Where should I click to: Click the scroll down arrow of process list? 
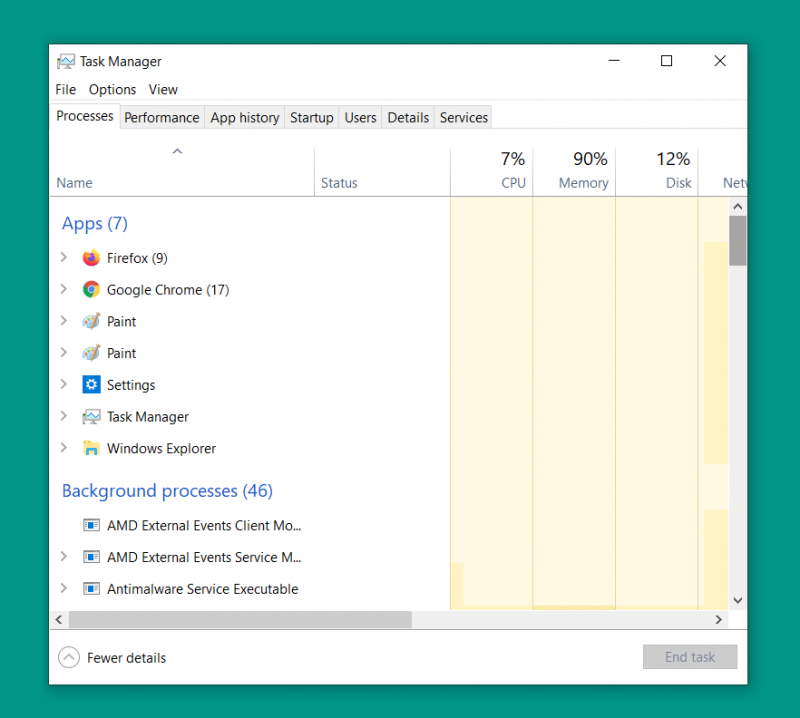point(737,600)
